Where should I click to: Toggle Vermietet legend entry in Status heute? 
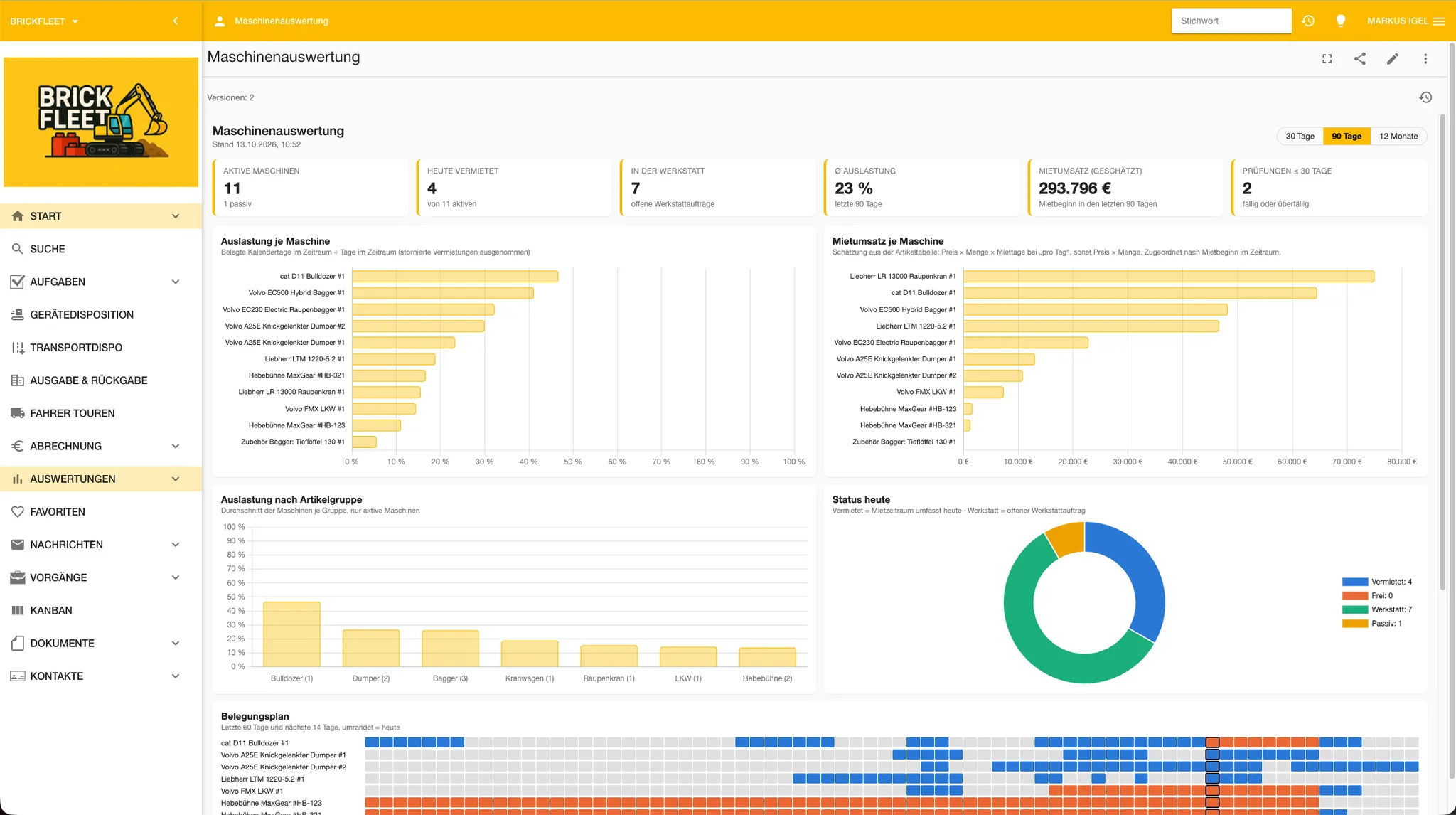pos(1377,582)
